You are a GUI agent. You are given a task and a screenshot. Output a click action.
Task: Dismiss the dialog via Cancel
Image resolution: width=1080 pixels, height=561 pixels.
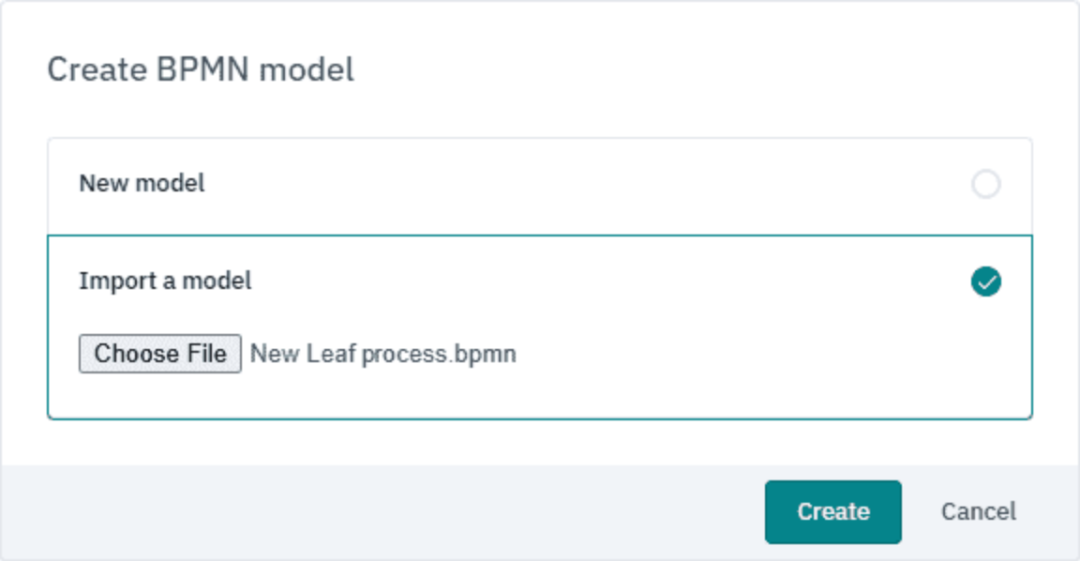click(x=978, y=511)
